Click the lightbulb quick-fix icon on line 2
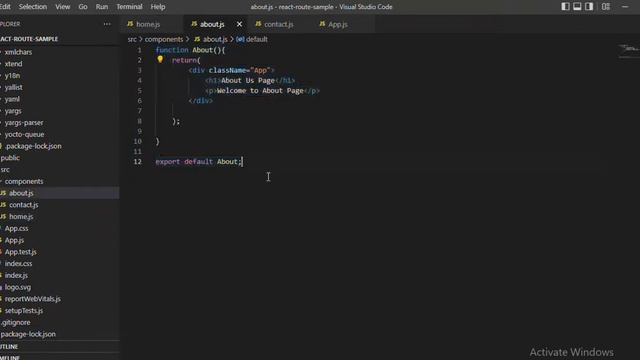This screenshot has height=360, width=640. click(160, 60)
